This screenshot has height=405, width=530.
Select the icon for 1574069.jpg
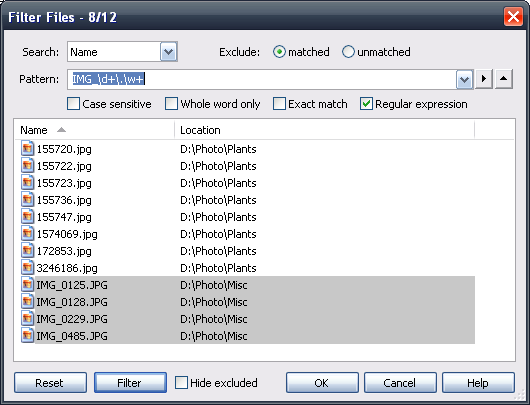27,234
